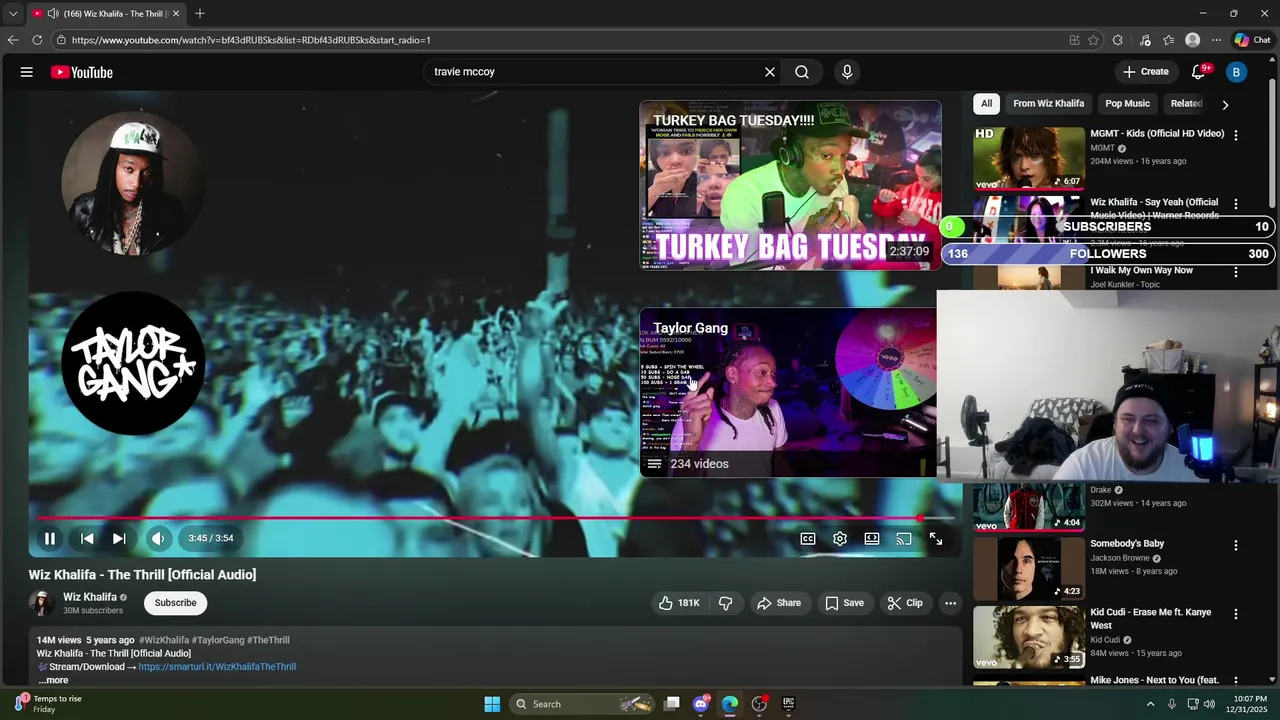Go back in the browser
This screenshot has height=720, width=1280.
coord(12,40)
